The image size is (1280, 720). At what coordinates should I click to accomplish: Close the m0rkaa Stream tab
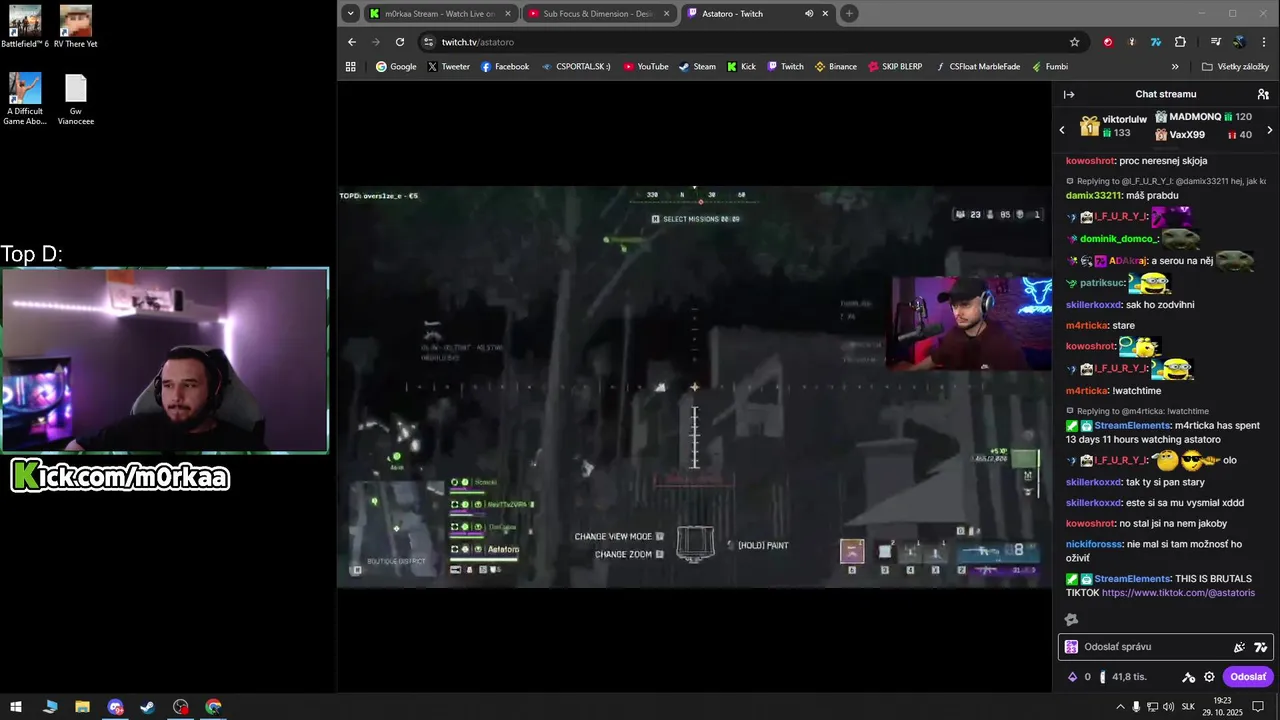click(x=508, y=14)
